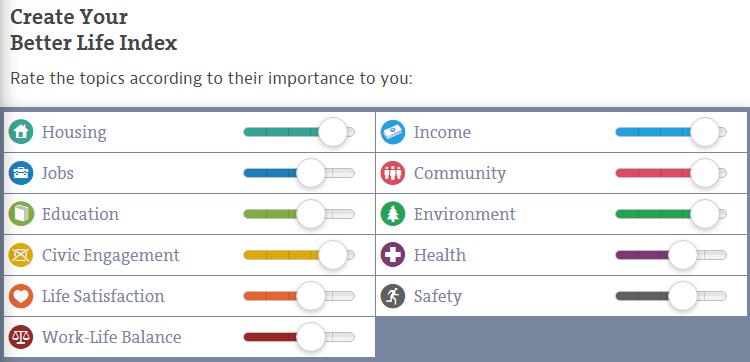This screenshot has width=750, height=362.
Task: Click the Civic Engagement ballot icon
Action: (21, 255)
